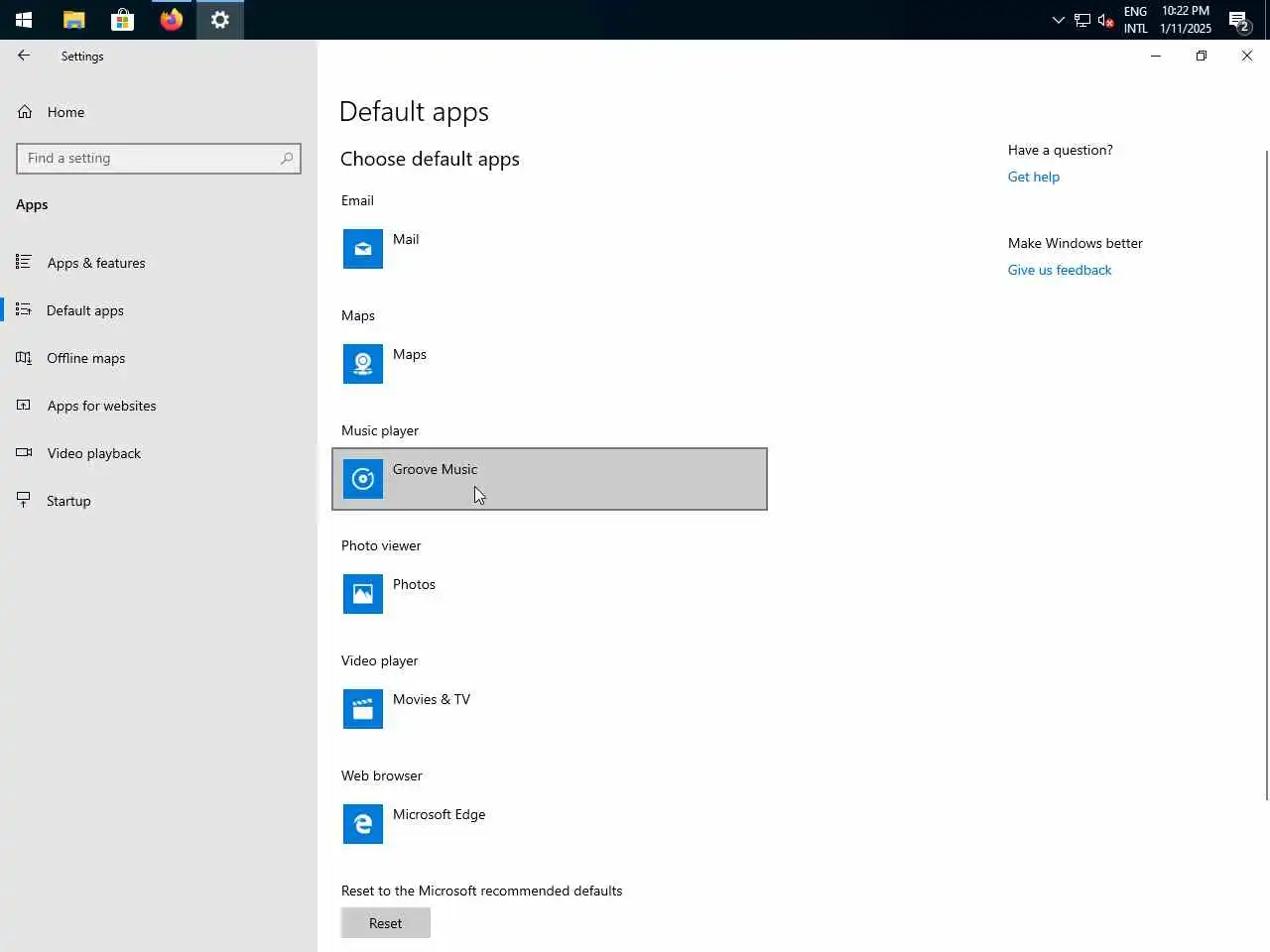
Task: Open Video playback settings
Action: [x=159, y=453]
